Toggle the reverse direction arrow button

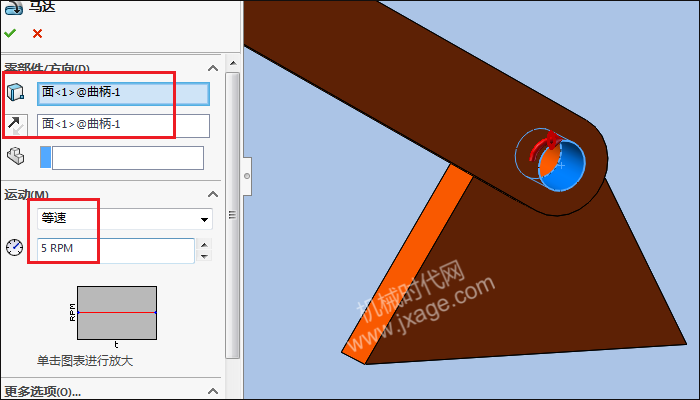17,125
